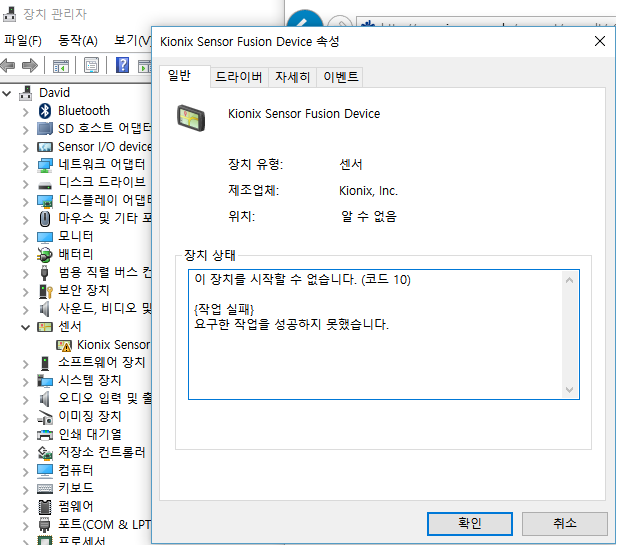Click the round blue pencil icon behind dialog
620x545 pixels.
coord(305,20)
